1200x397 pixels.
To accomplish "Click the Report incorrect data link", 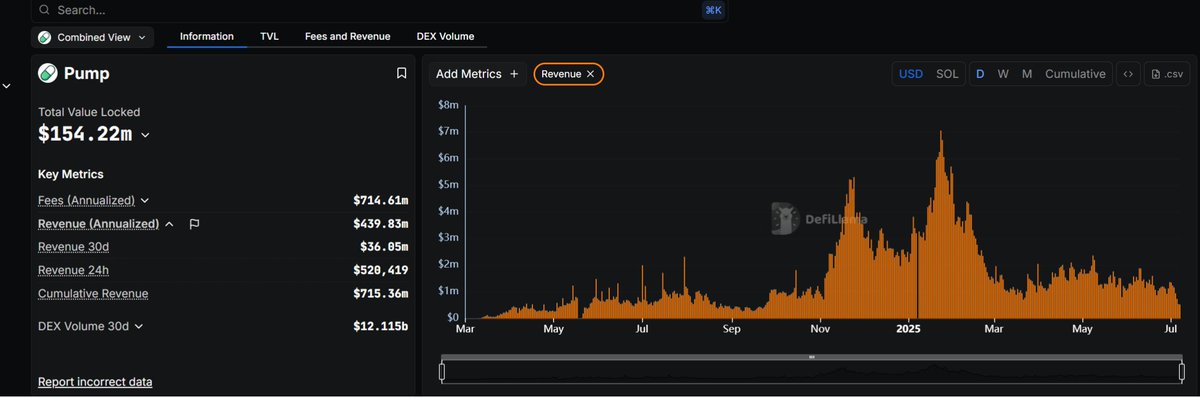I will 95,382.
